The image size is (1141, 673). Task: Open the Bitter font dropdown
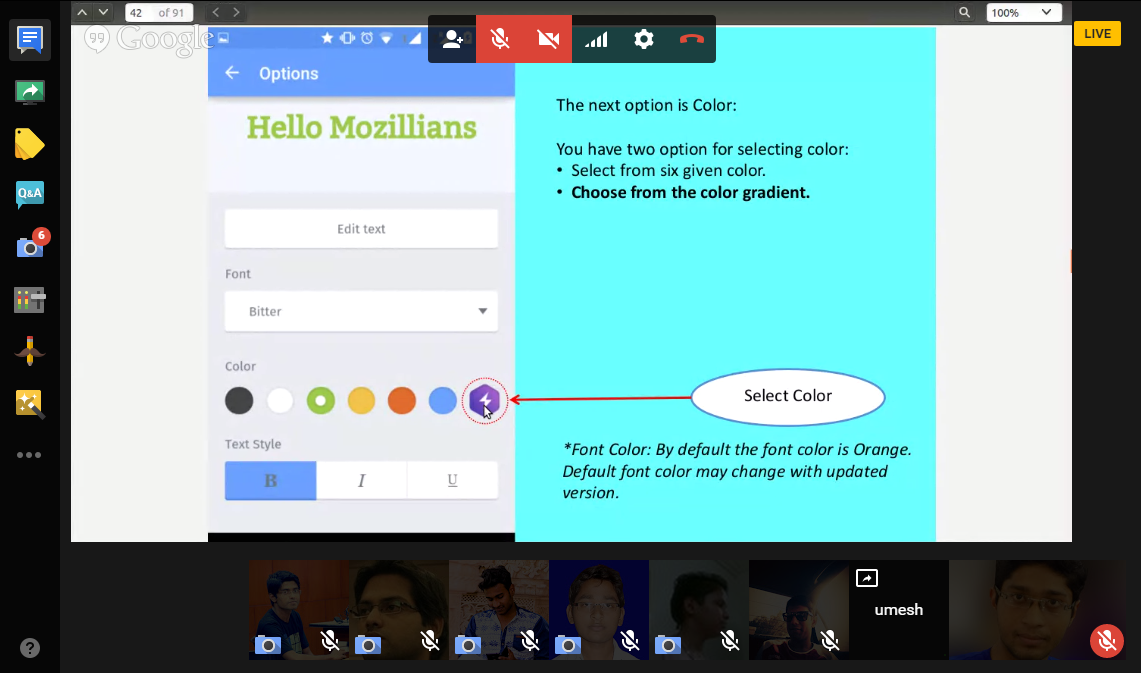click(361, 311)
